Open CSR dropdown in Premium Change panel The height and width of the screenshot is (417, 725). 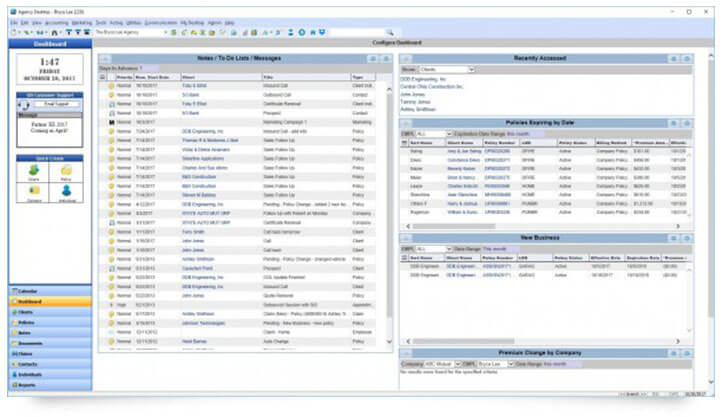(510, 364)
